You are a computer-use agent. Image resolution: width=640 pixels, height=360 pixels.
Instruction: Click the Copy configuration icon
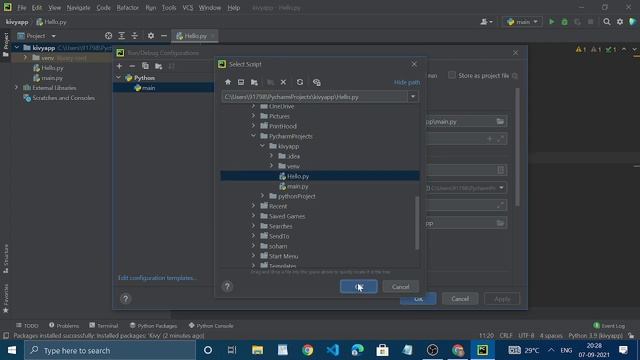tap(145, 66)
